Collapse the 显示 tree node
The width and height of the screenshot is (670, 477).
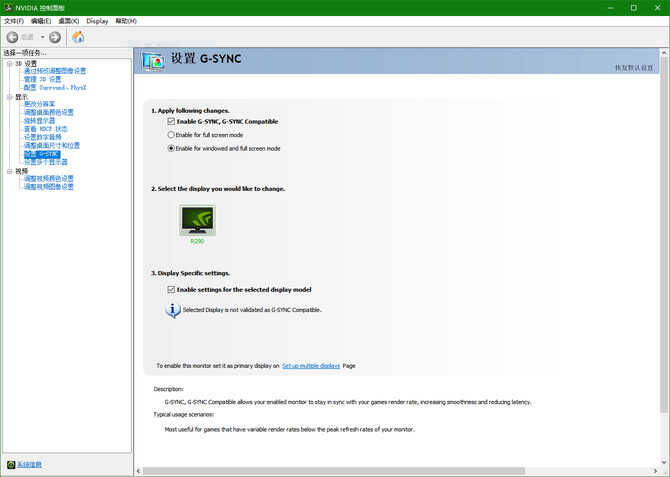(8, 96)
